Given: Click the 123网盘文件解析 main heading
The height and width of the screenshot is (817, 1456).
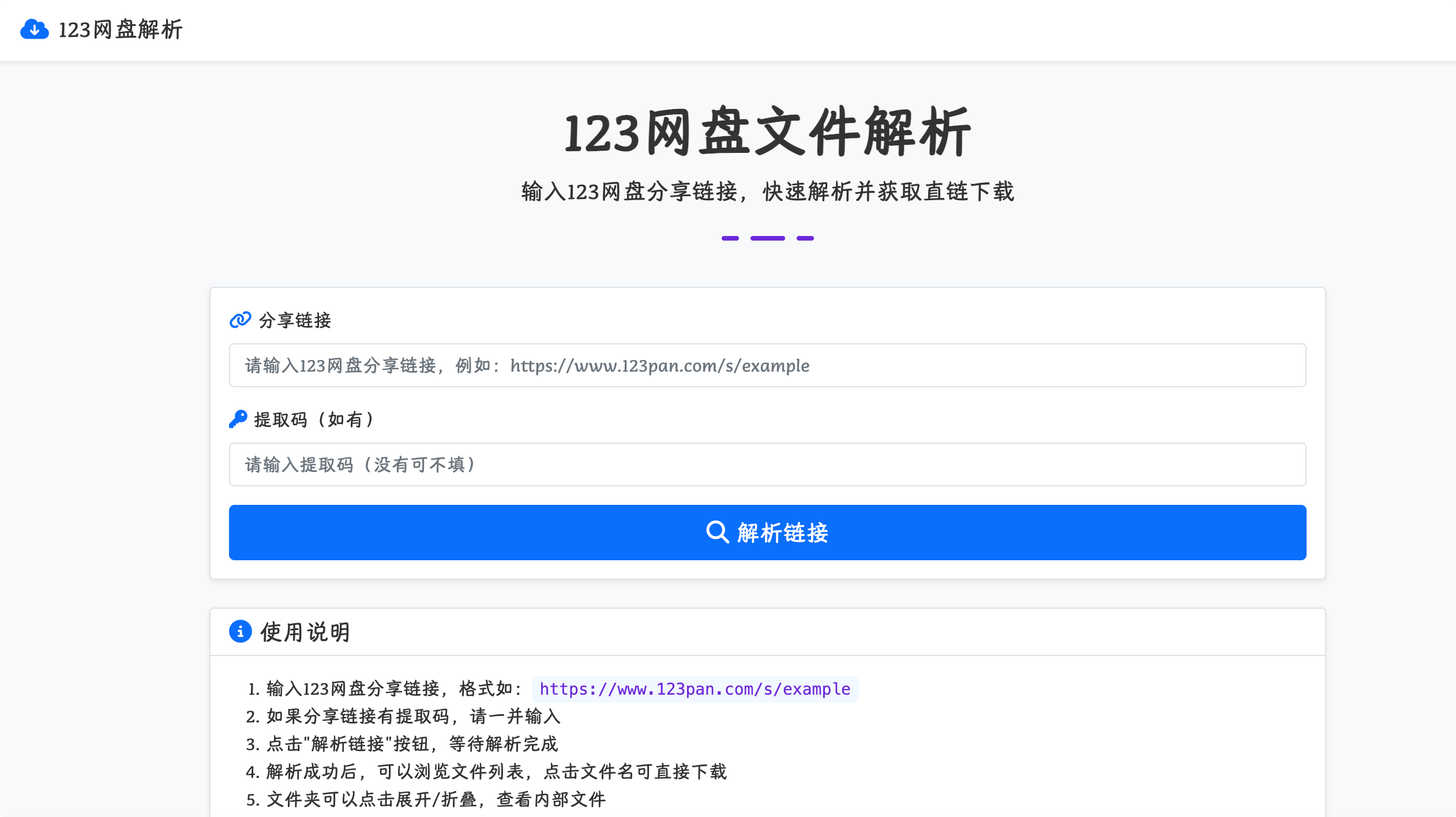Looking at the screenshot, I should [x=767, y=133].
